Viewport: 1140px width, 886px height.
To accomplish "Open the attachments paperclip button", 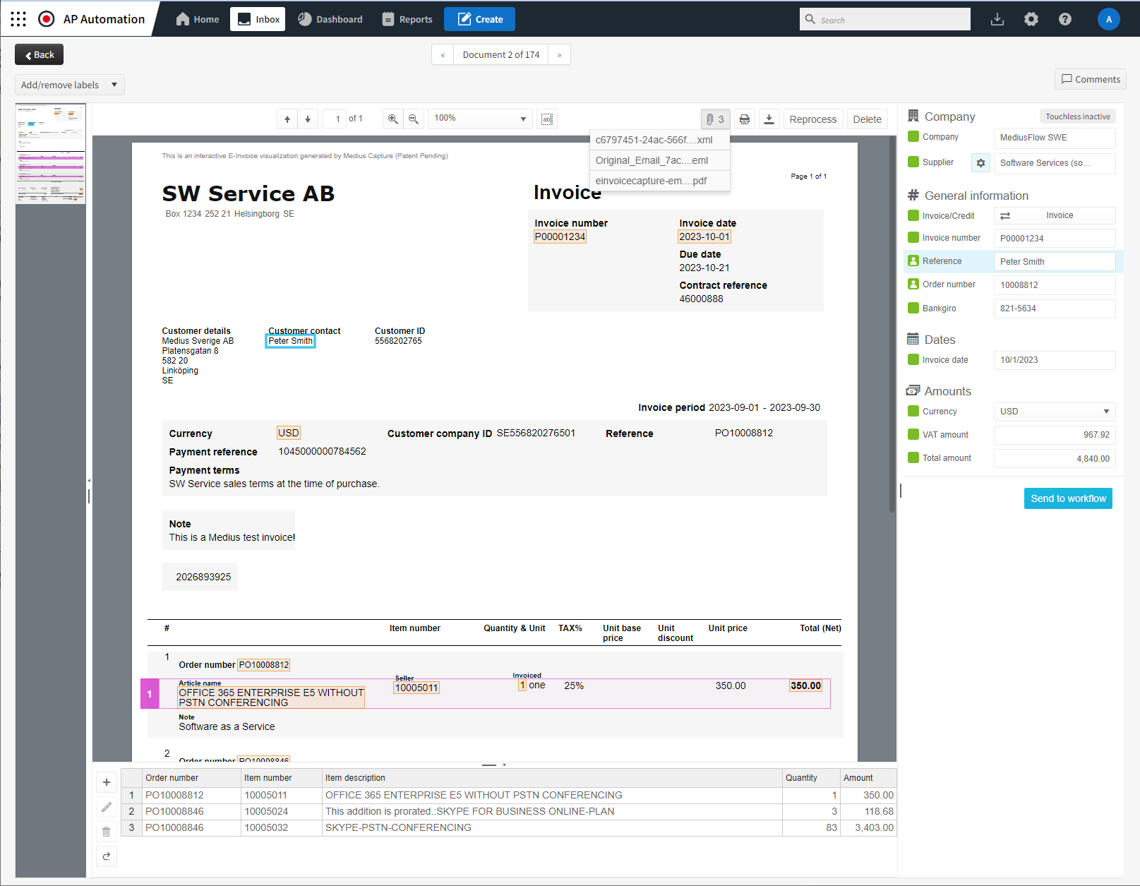I will 715,119.
